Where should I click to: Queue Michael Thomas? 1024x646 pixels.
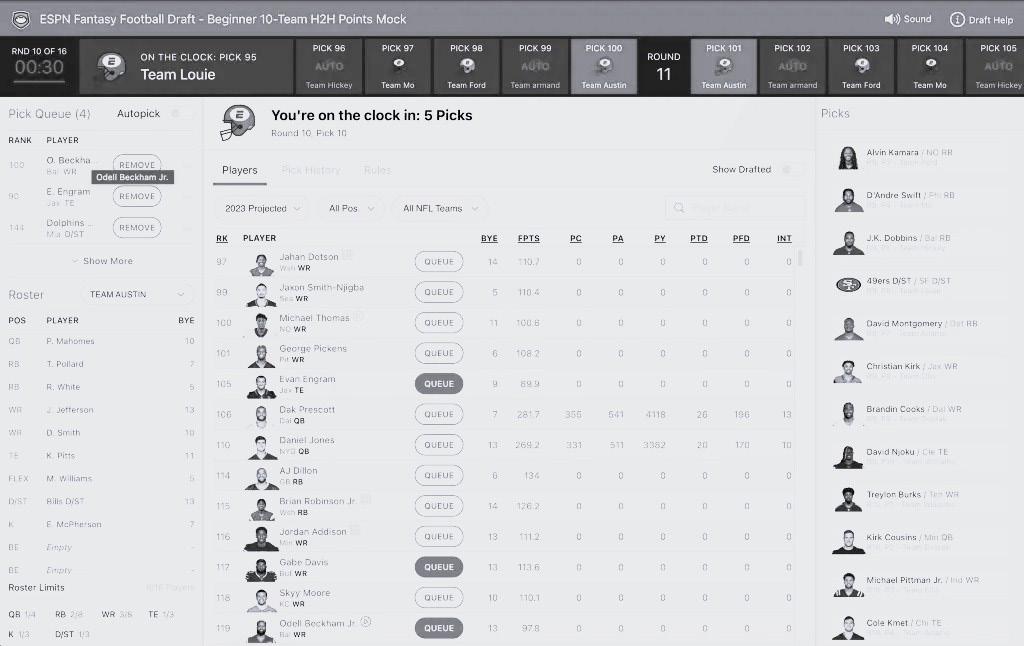[x=439, y=323]
